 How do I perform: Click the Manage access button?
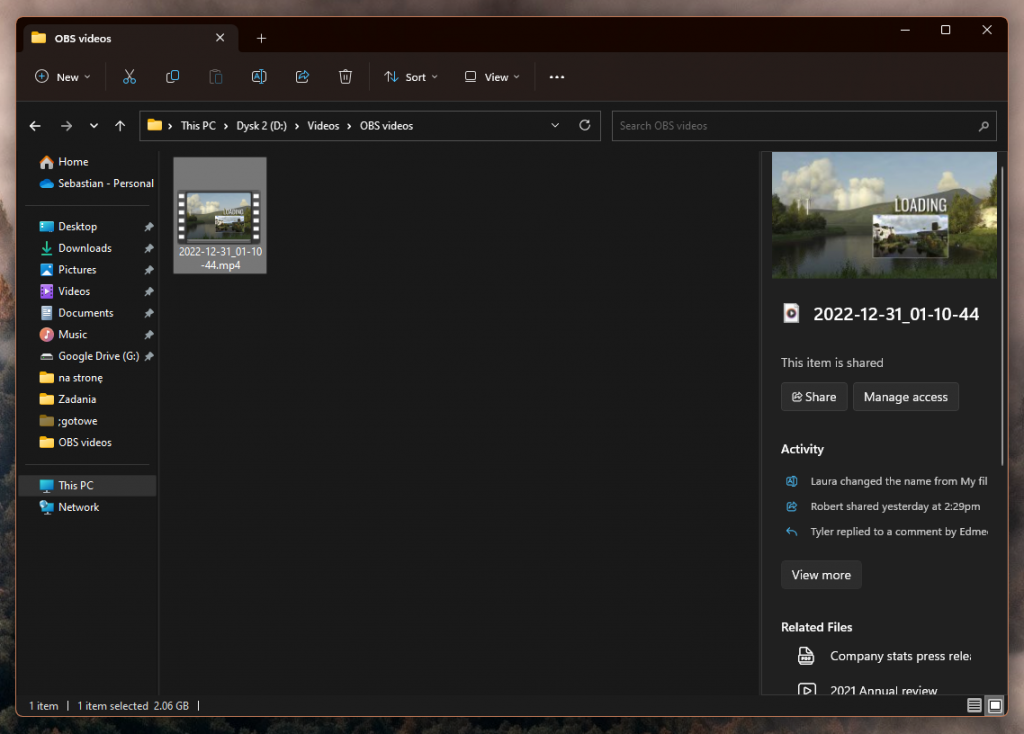905,396
